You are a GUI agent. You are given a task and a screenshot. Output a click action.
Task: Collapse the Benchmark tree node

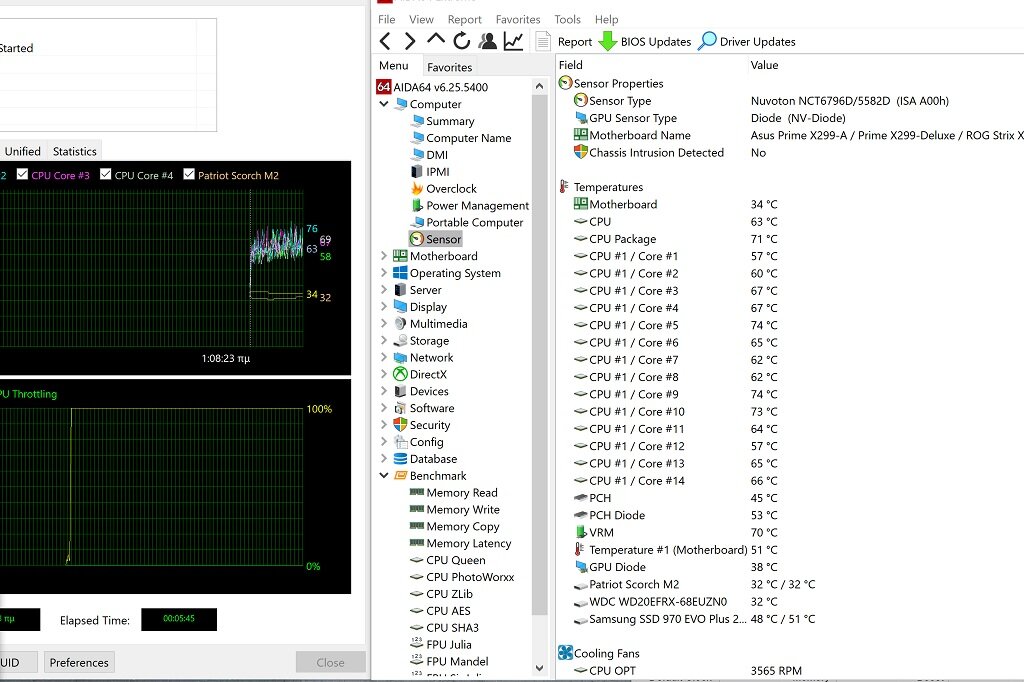(x=384, y=476)
